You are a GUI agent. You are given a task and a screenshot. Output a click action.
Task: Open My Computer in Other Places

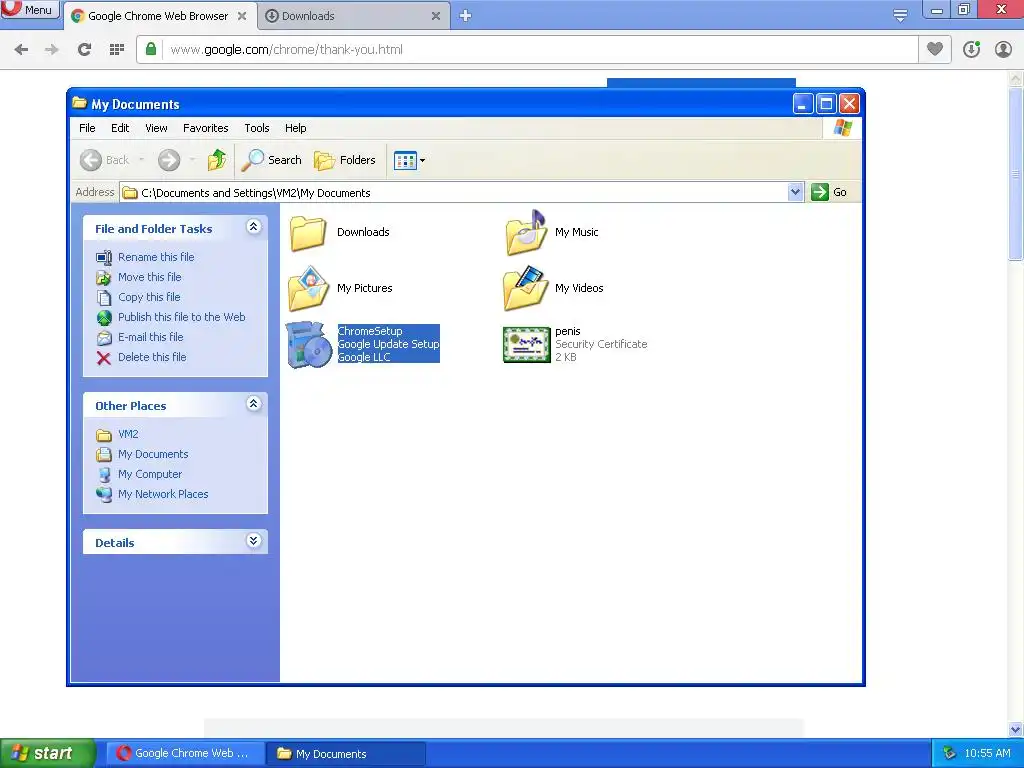(150, 474)
